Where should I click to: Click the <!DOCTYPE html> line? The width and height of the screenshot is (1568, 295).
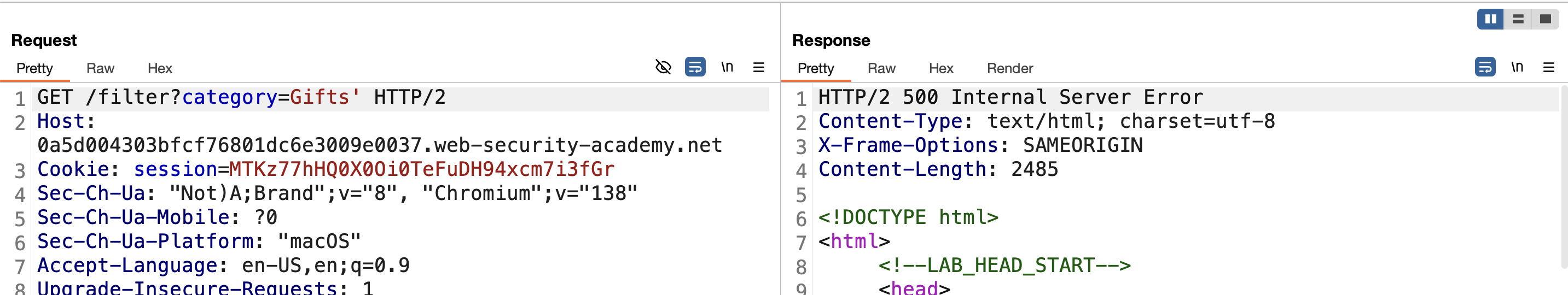tap(908, 217)
